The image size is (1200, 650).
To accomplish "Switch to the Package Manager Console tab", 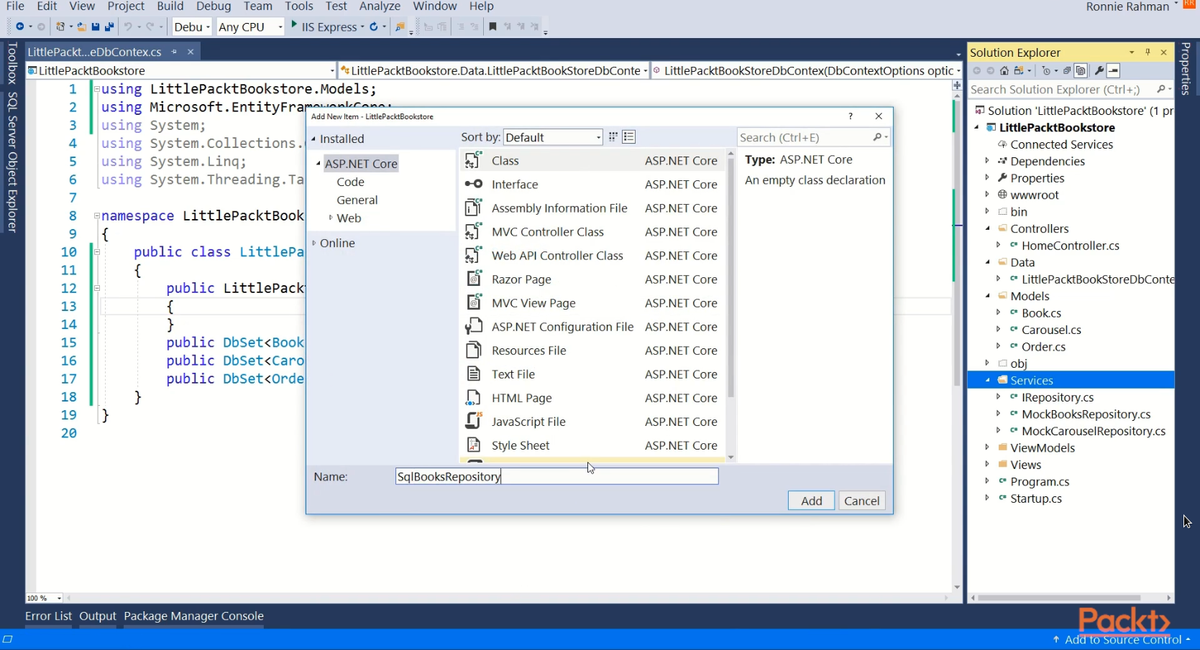I will click(194, 616).
